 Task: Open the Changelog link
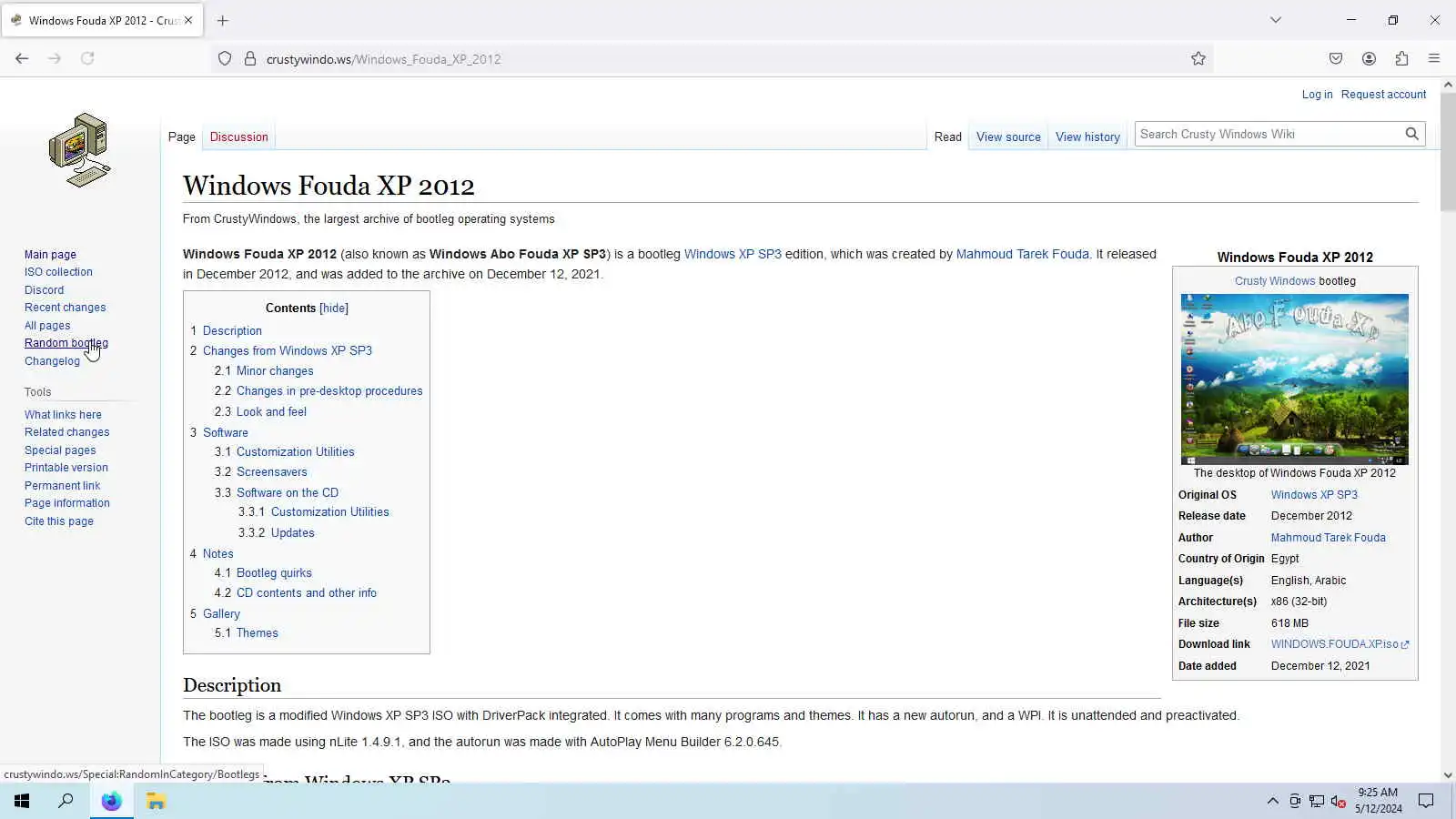tap(52, 361)
